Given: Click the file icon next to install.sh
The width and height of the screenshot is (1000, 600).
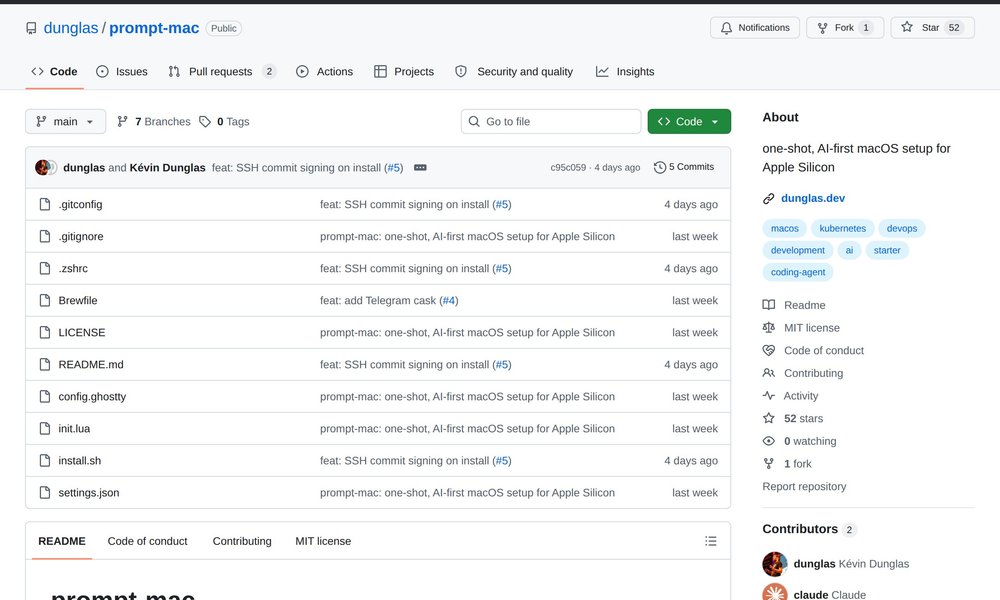Looking at the screenshot, I should (45, 460).
